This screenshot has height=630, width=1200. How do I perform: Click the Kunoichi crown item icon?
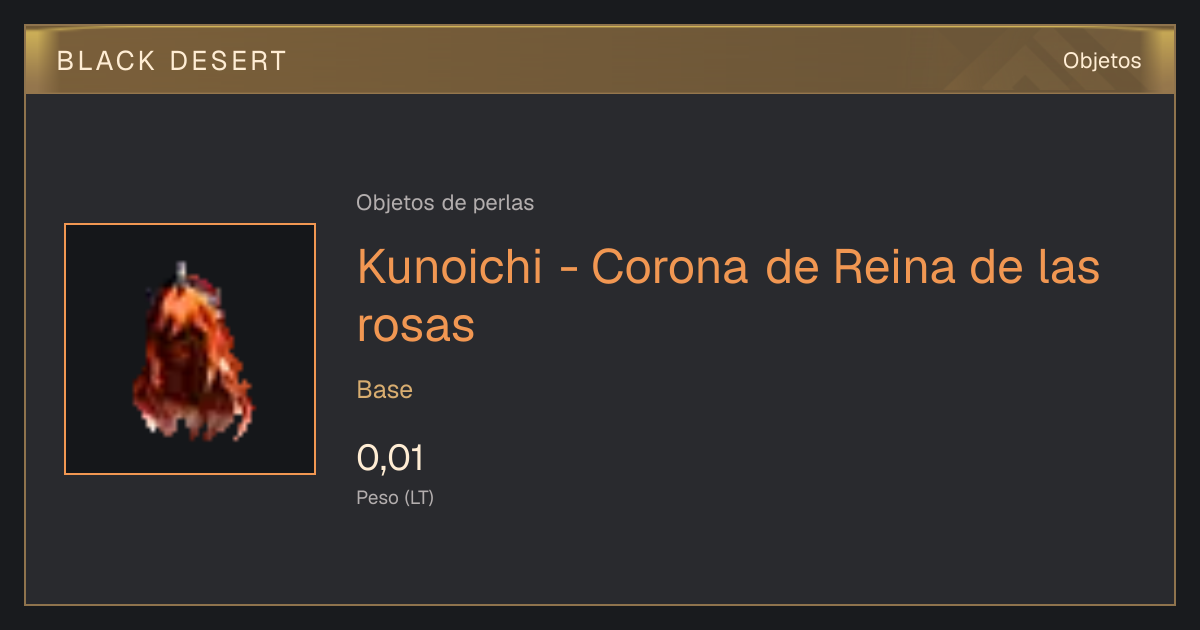191,350
